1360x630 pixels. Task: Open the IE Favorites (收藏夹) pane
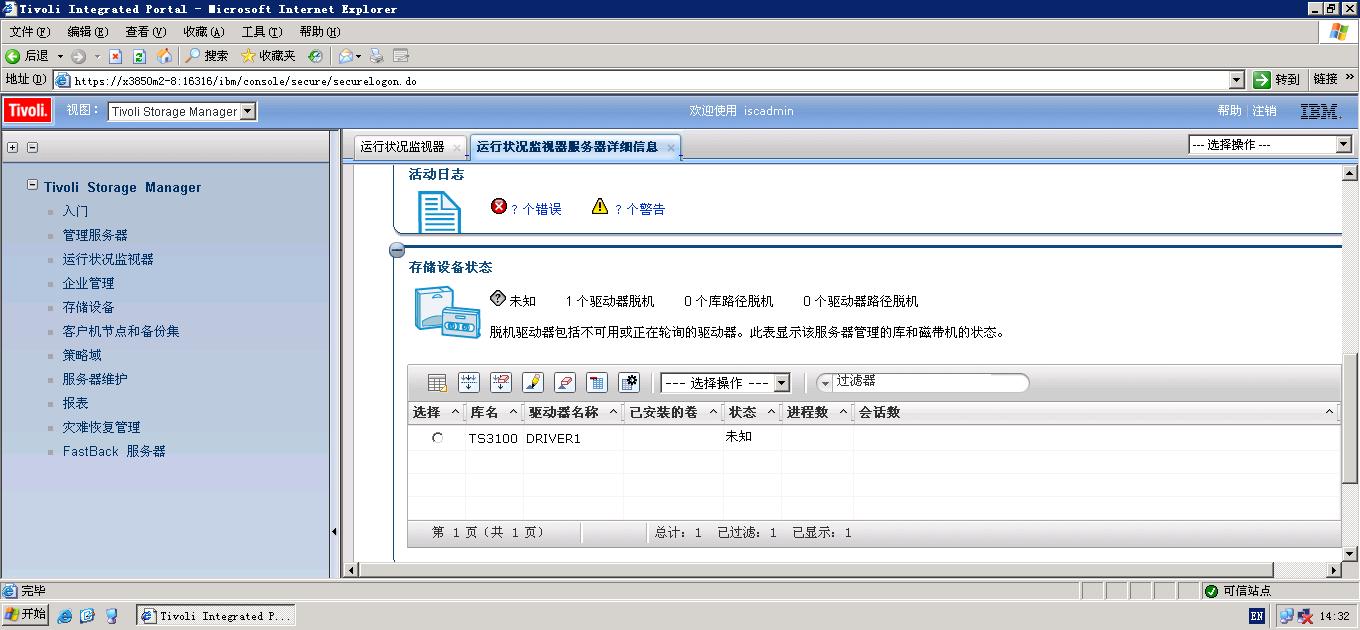[x=268, y=56]
